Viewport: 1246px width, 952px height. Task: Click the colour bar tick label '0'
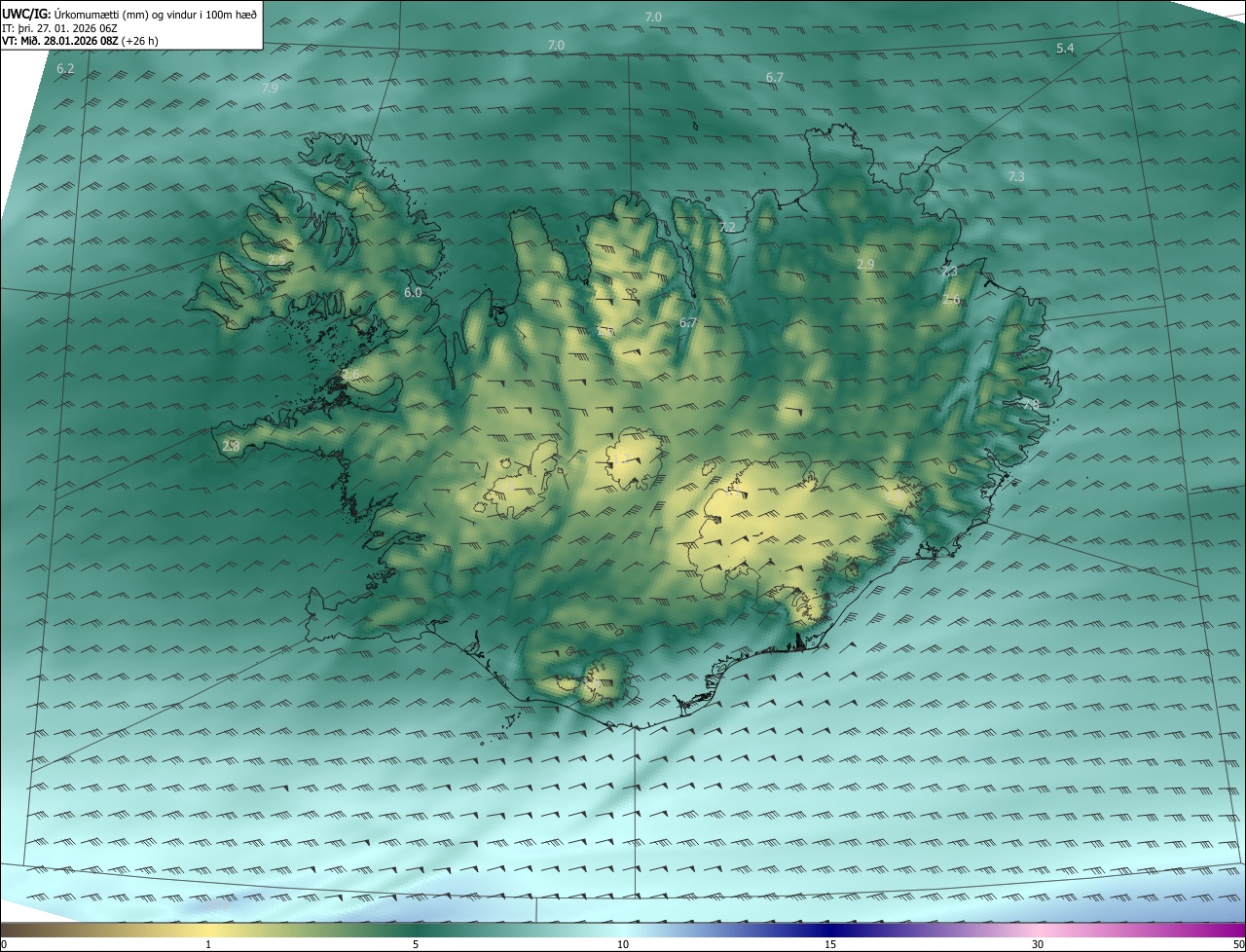(3, 944)
